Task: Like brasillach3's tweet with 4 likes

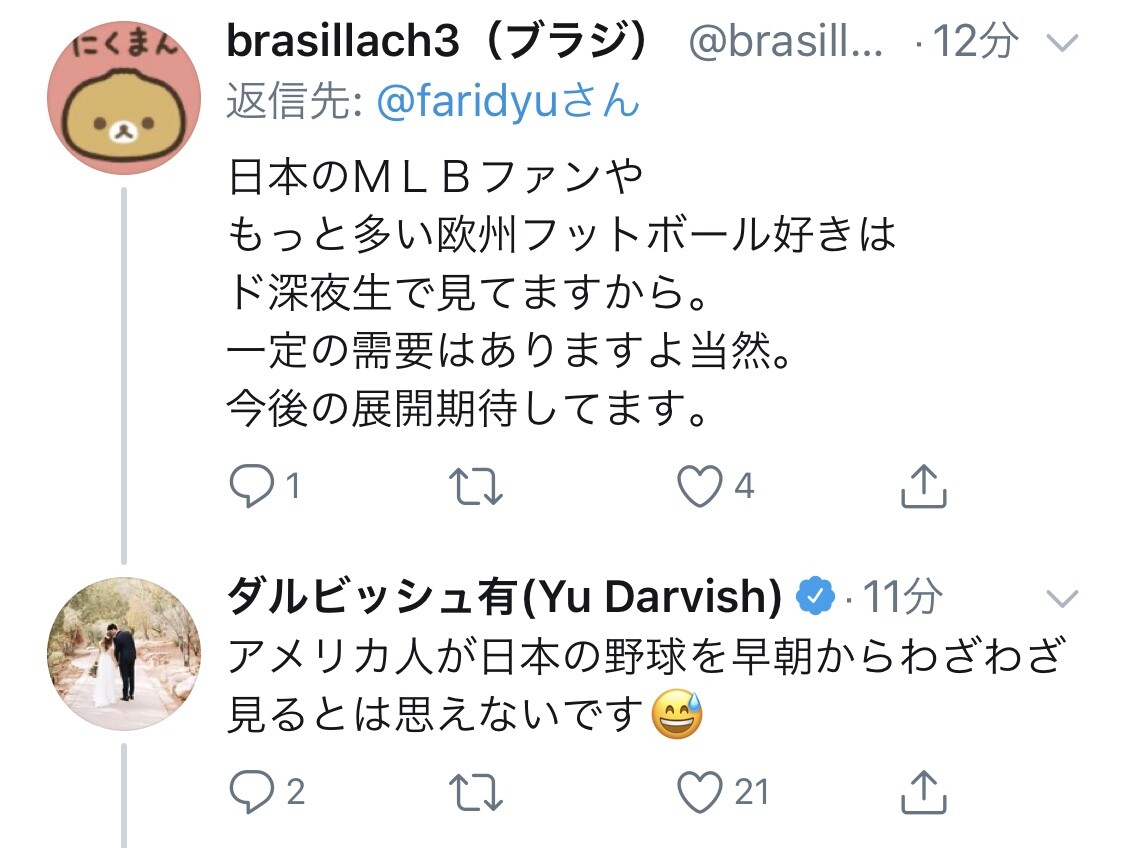Action: click(x=700, y=486)
